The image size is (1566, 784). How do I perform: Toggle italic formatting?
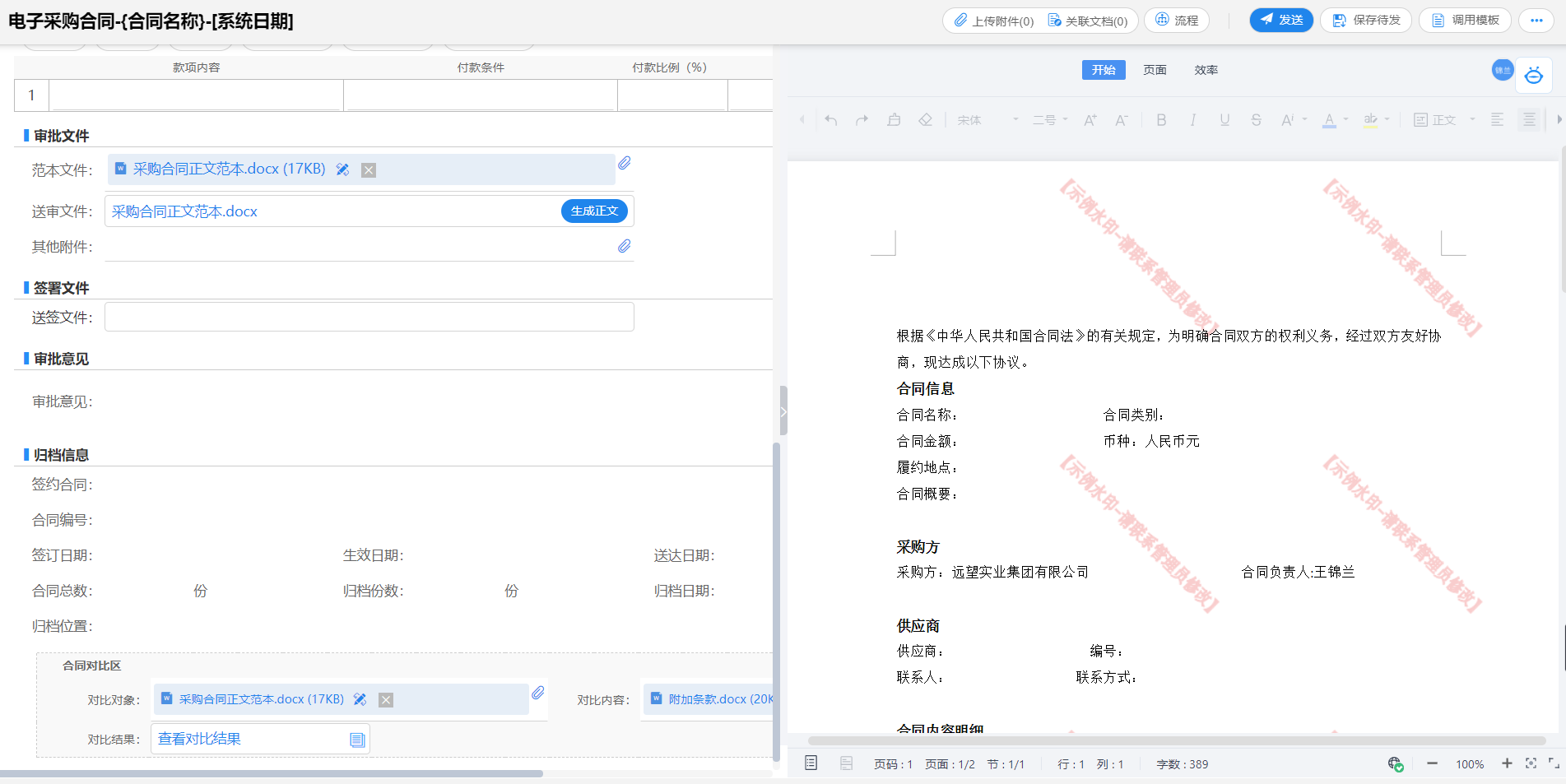[x=1192, y=120]
